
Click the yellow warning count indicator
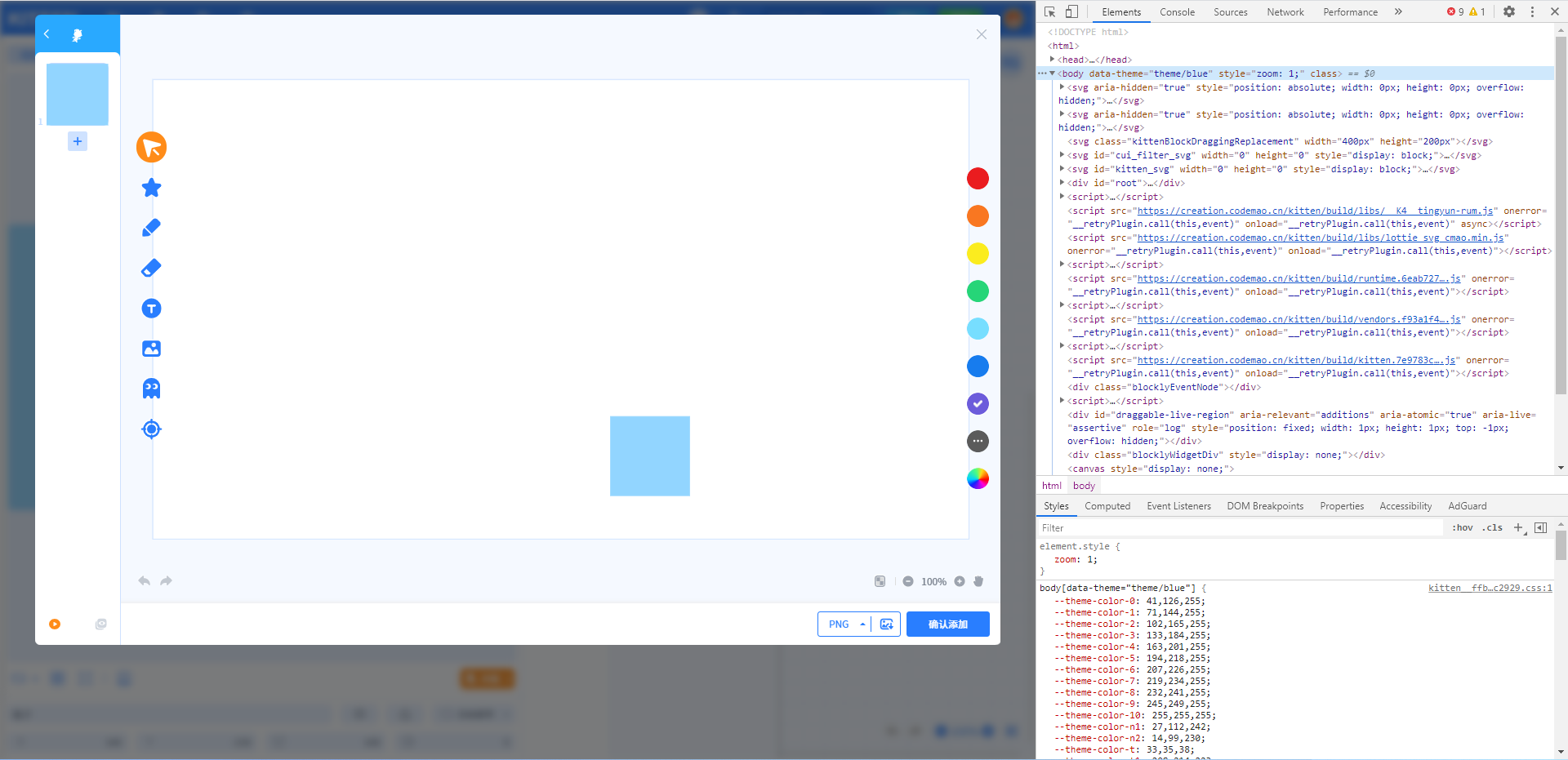(1477, 11)
